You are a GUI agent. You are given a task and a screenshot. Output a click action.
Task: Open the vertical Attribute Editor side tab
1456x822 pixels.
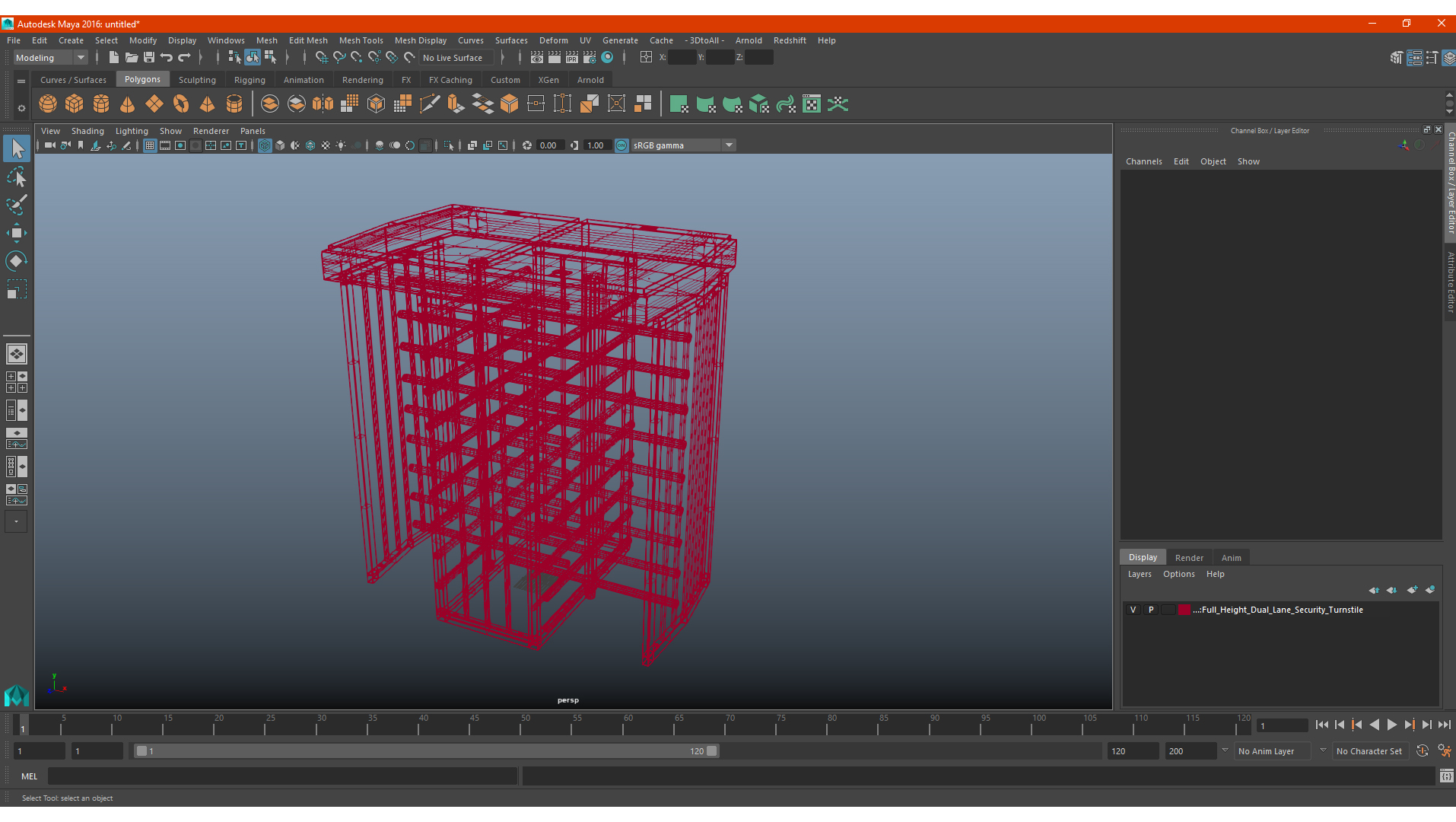(1451, 282)
